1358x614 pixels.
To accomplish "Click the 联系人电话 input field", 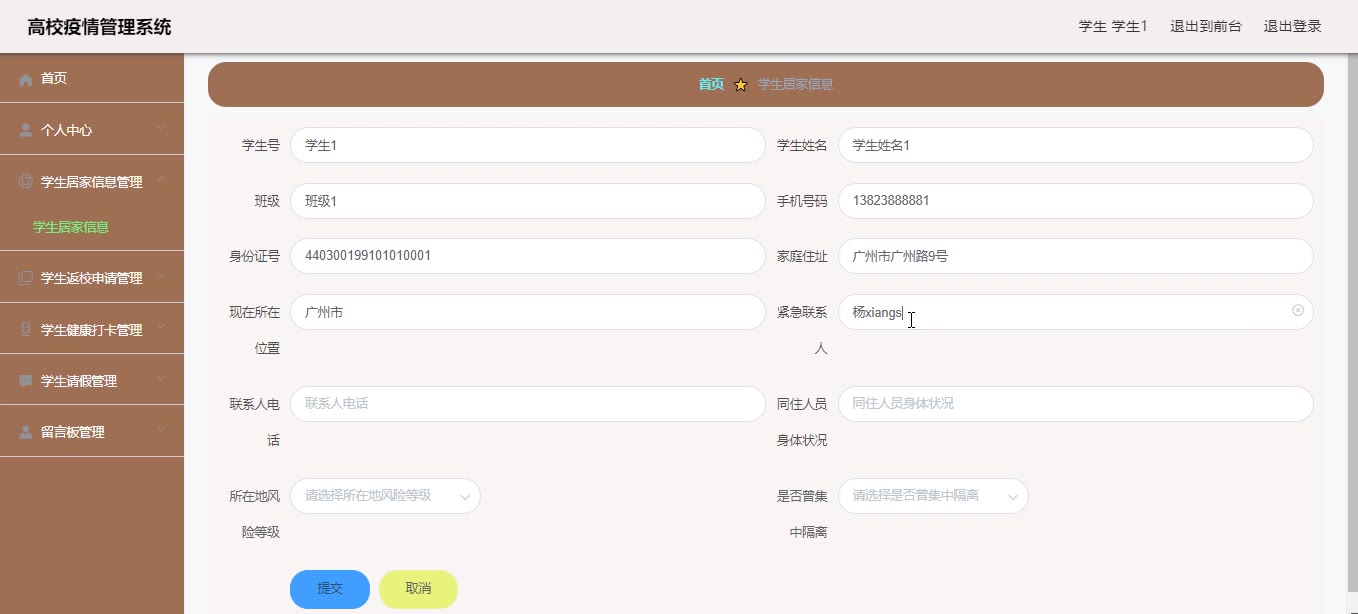I will (x=528, y=404).
